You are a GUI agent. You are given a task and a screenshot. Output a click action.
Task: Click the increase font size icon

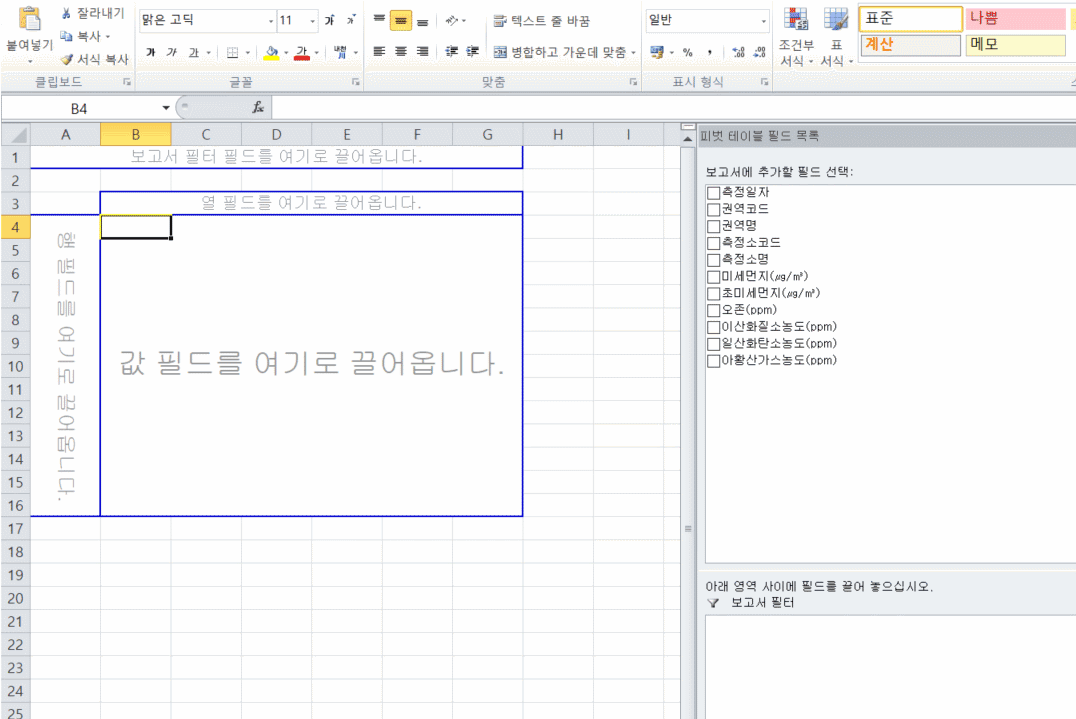tap(329, 20)
